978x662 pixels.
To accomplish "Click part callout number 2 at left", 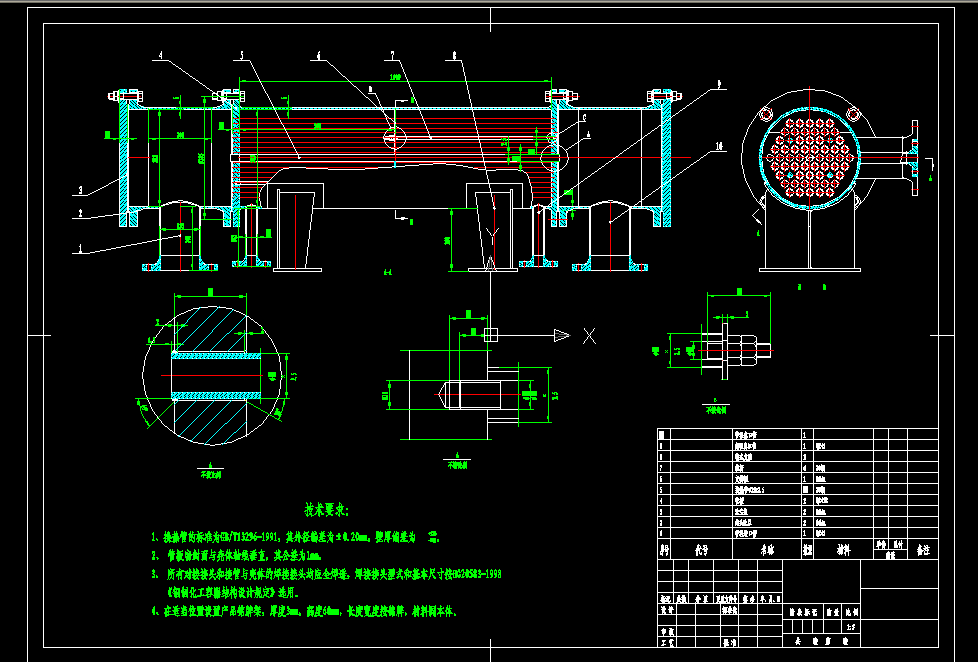I will (x=80, y=213).
